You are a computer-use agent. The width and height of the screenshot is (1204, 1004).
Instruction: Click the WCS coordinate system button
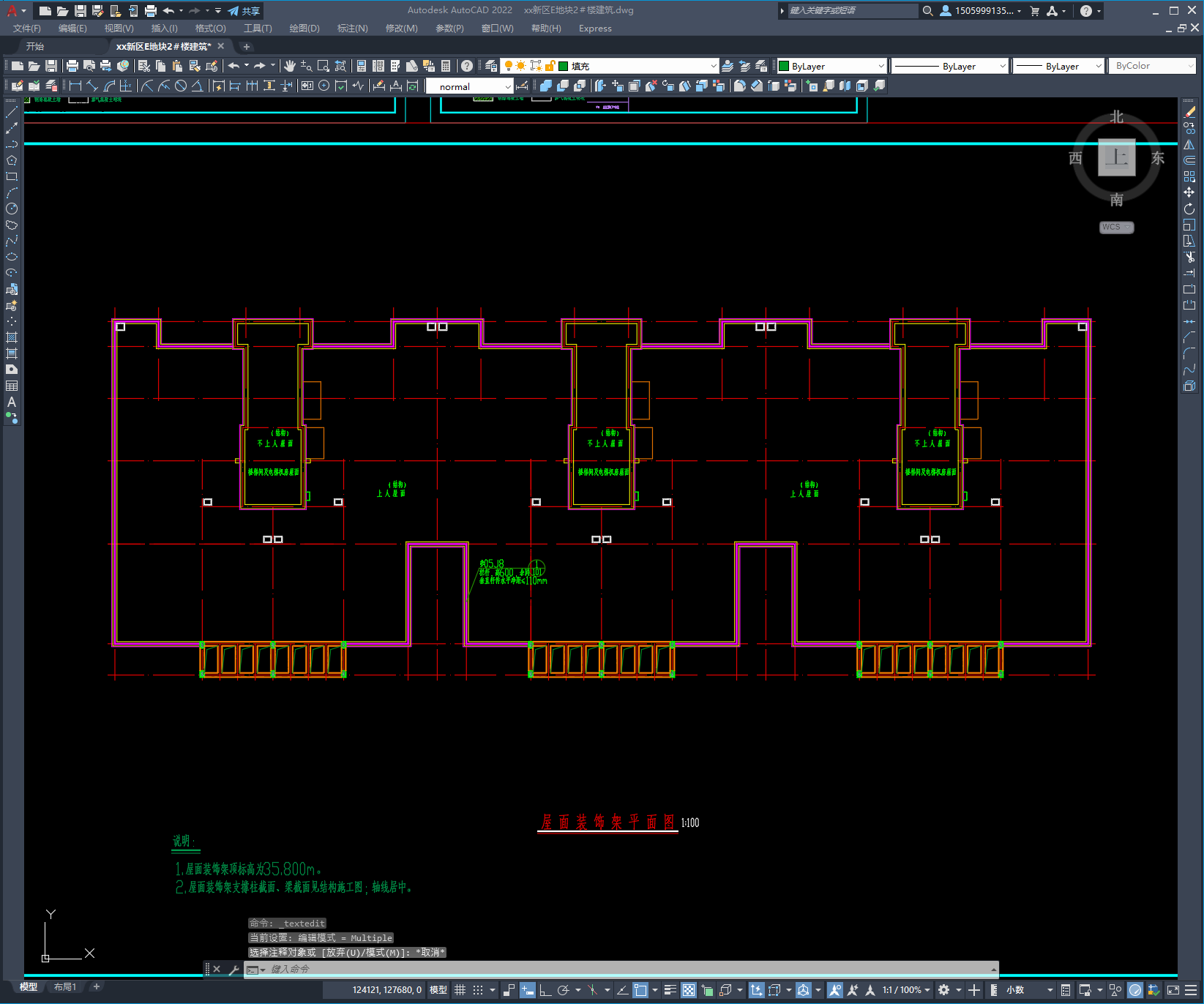click(1115, 227)
